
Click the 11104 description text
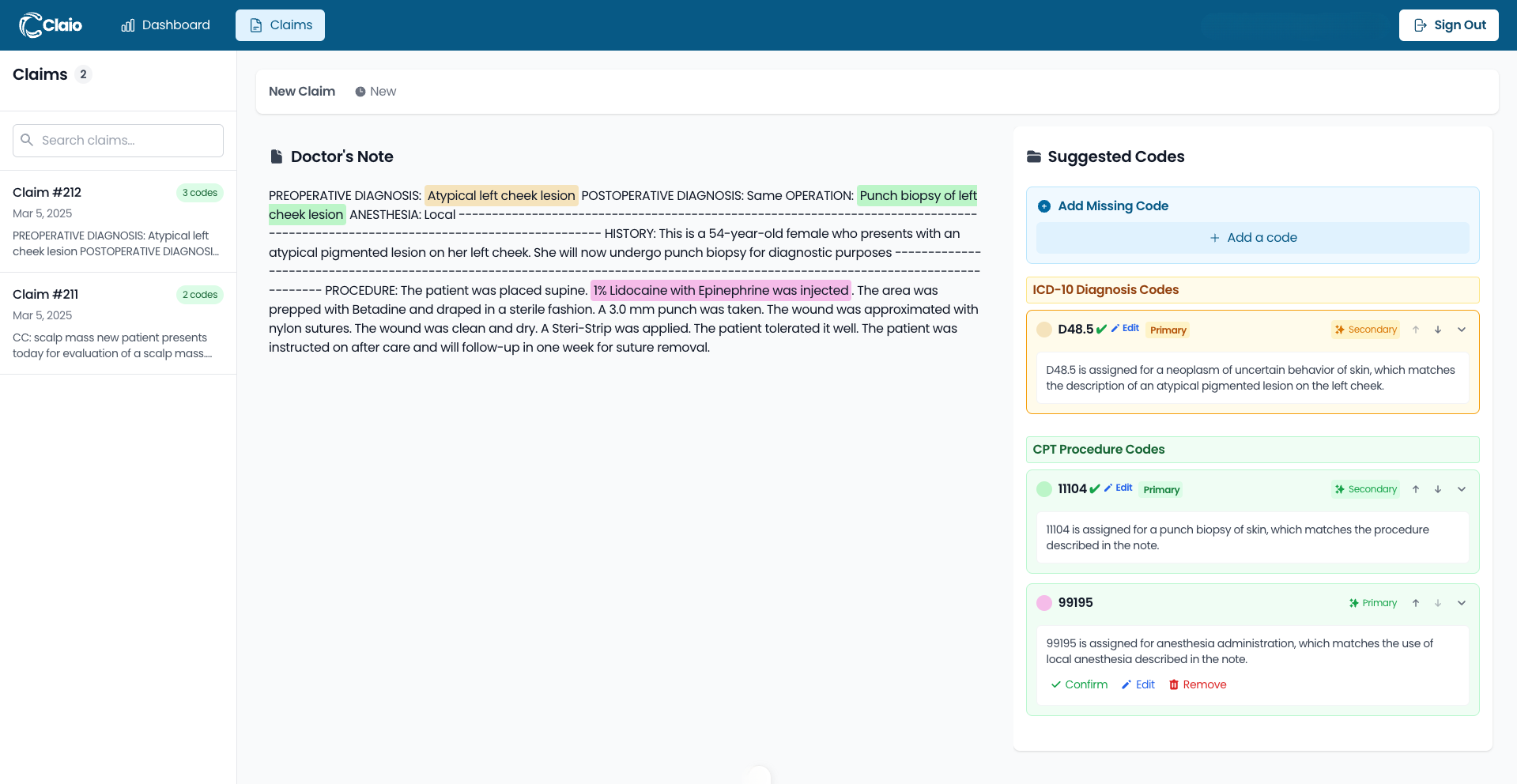click(1238, 537)
